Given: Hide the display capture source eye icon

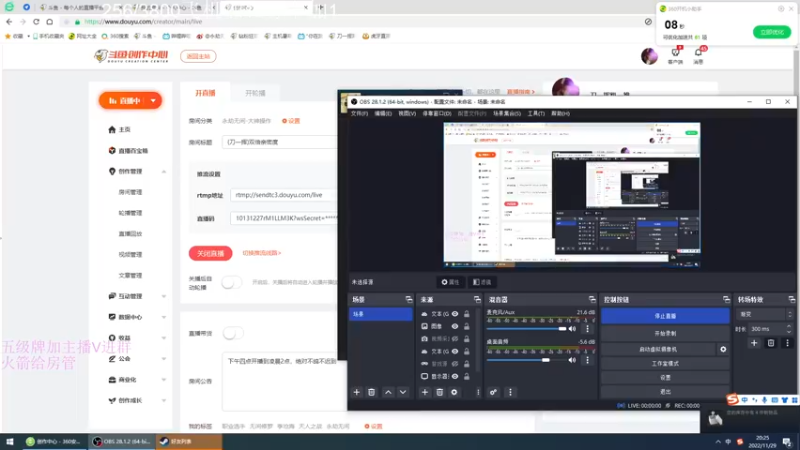Looking at the screenshot, I should tap(455, 376).
